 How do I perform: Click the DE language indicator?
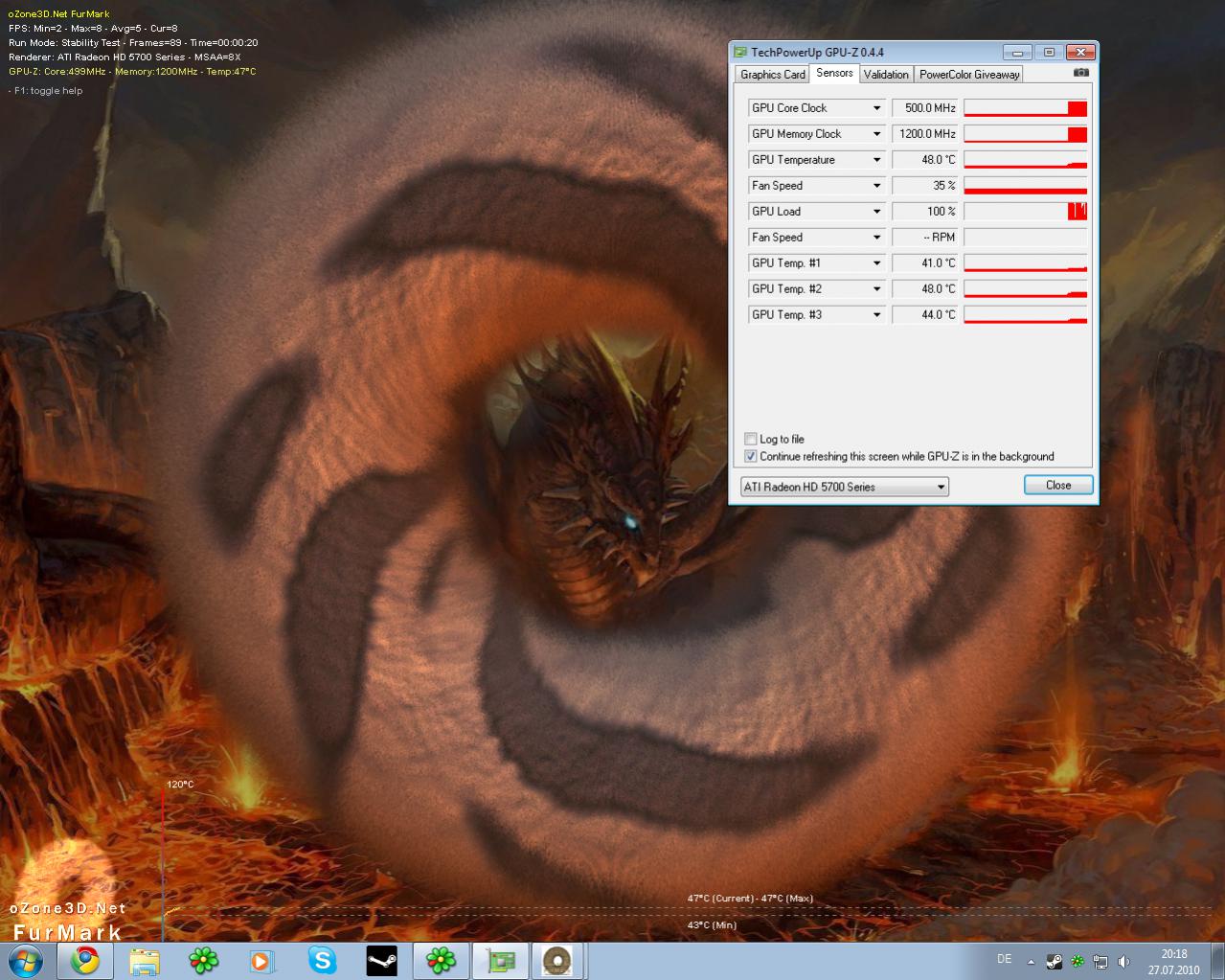tap(1004, 959)
